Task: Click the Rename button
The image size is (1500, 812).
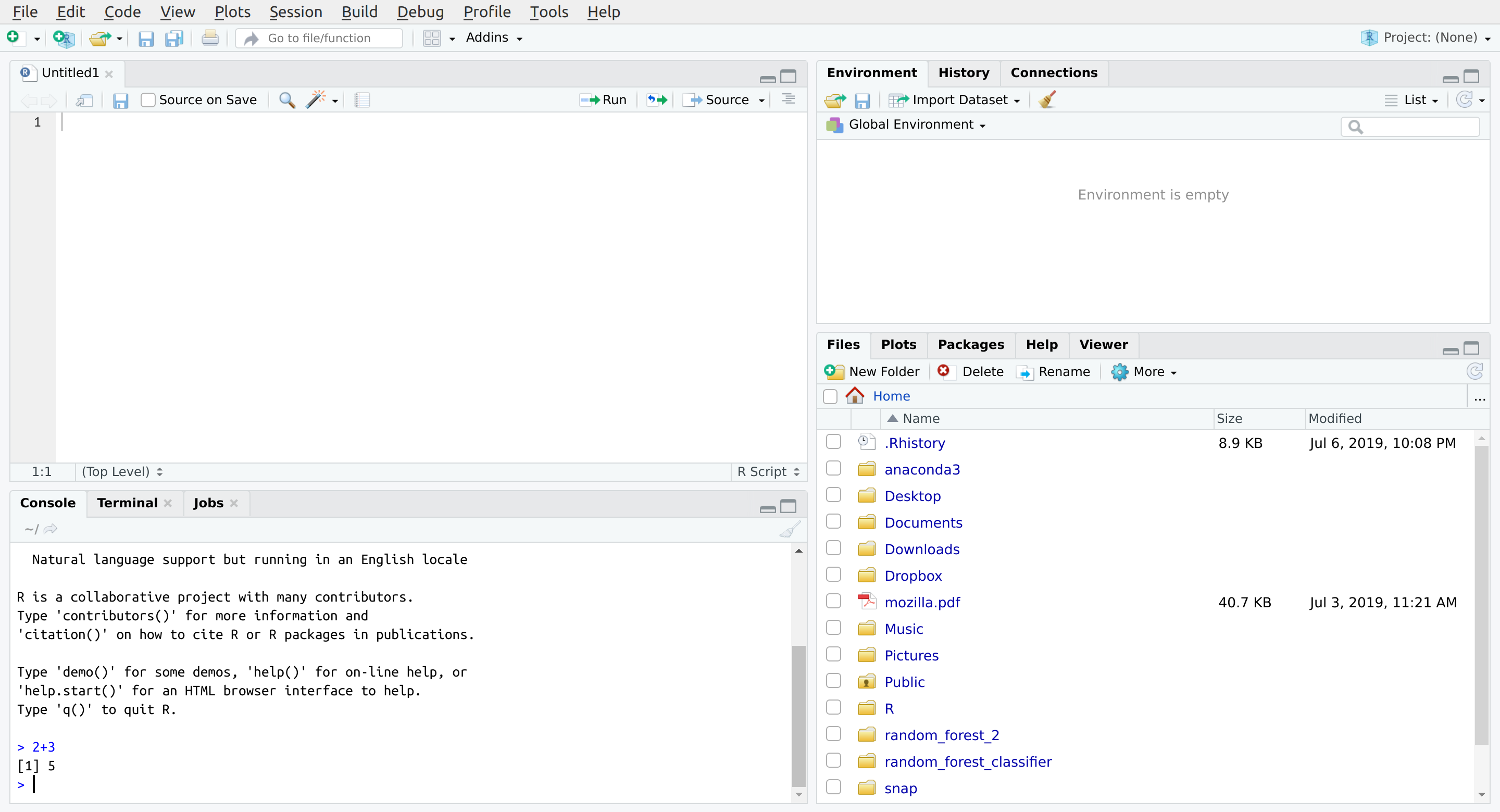Action: [1053, 372]
